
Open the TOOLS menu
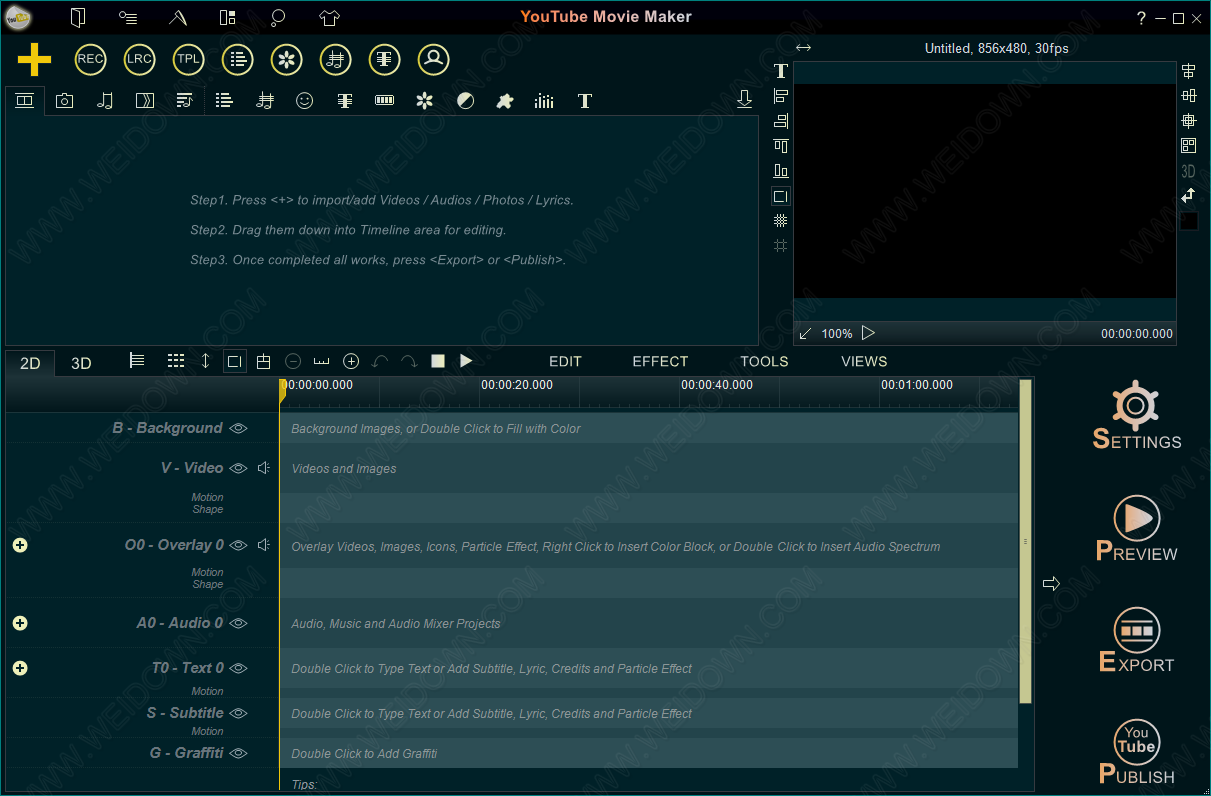click(764, 361)
